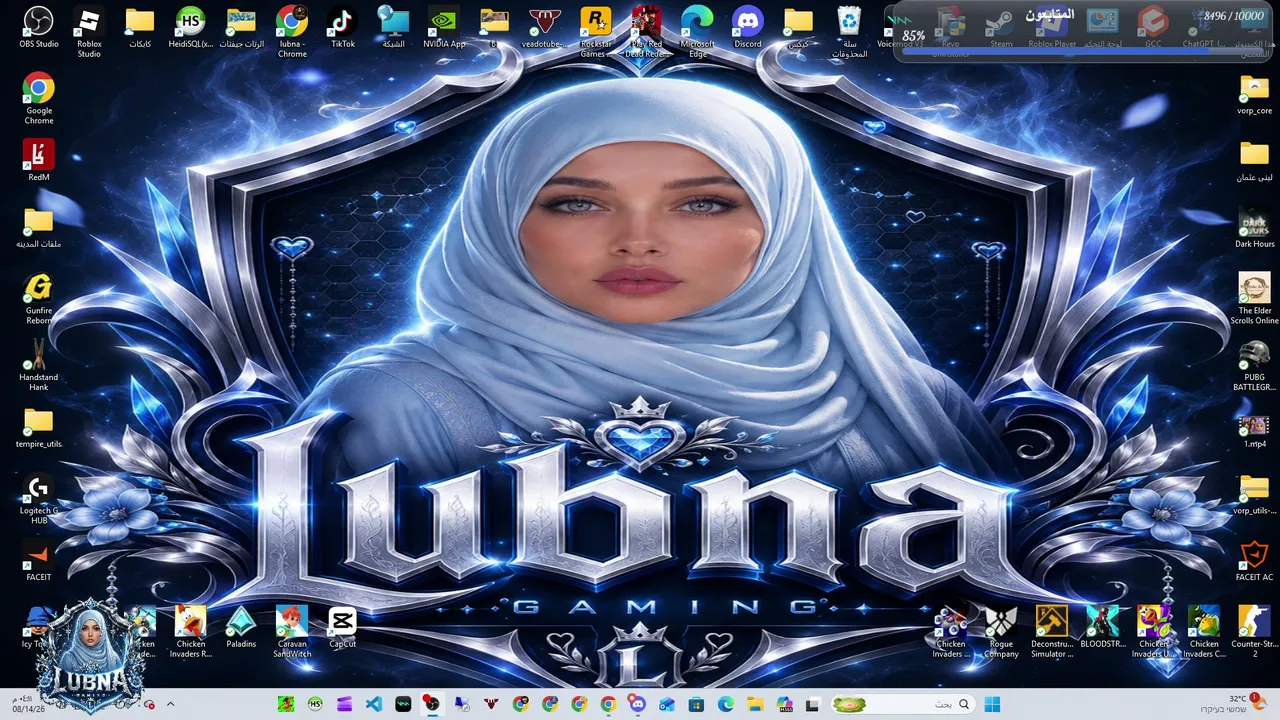The height and width of the screenshot is (720, 1280).
Task: Select the Chicken Invaders R... shortcut
Action: 190,632
